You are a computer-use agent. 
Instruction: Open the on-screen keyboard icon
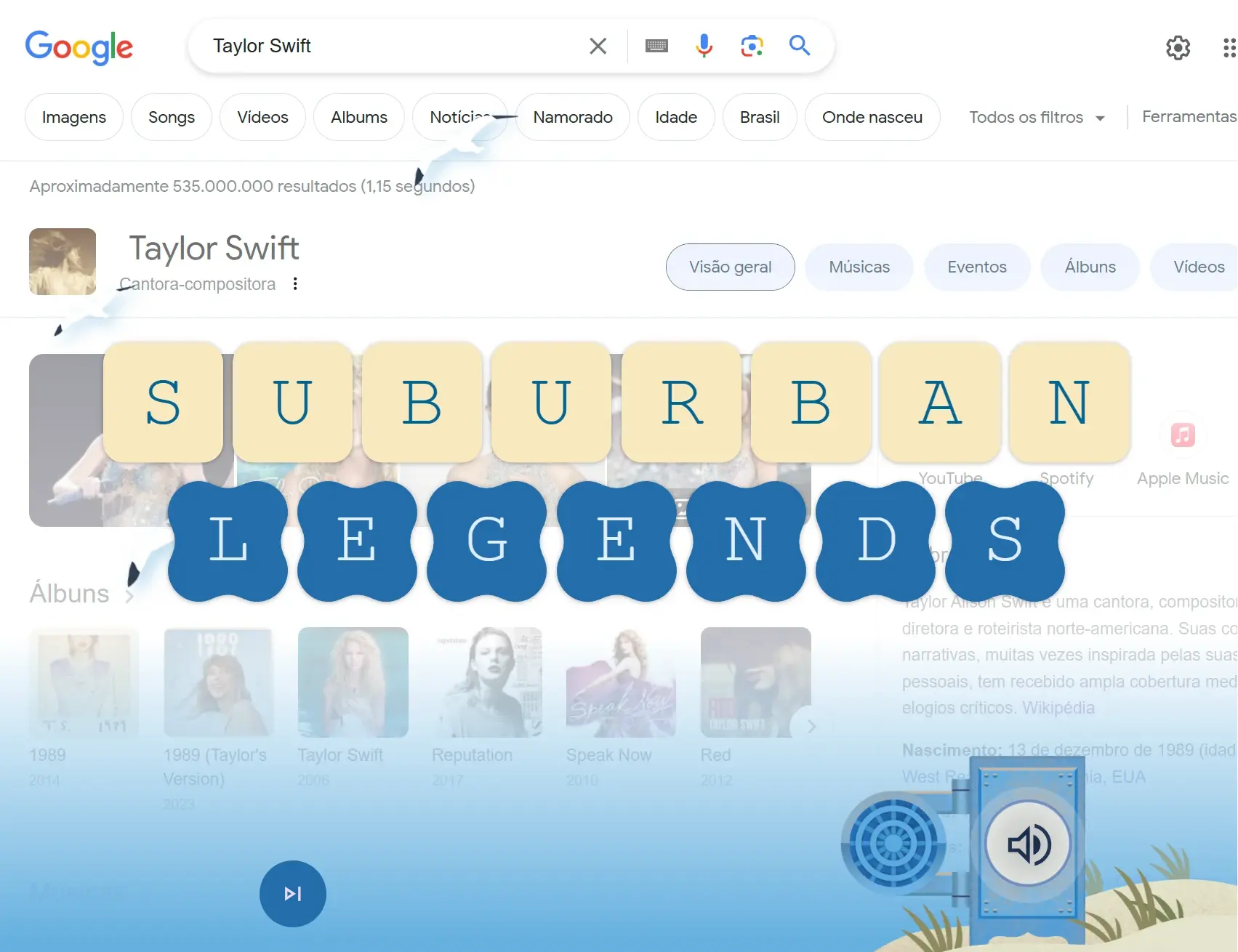tap(656, 46)
